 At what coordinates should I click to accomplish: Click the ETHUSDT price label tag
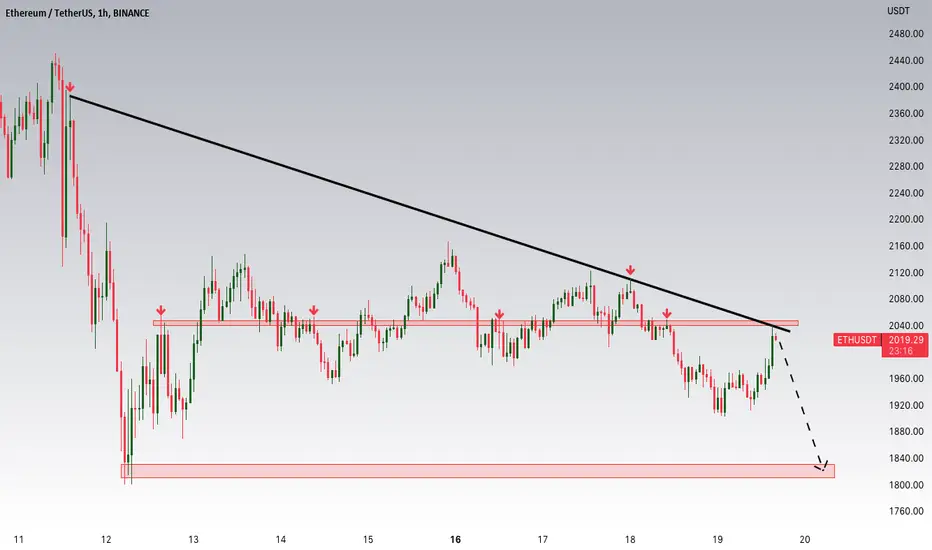[857, 340]
